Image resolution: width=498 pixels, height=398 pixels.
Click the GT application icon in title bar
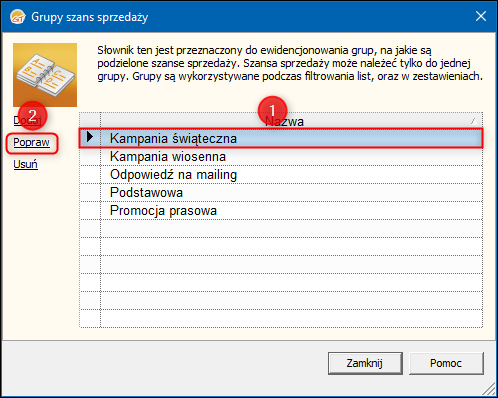coord(18,17)
